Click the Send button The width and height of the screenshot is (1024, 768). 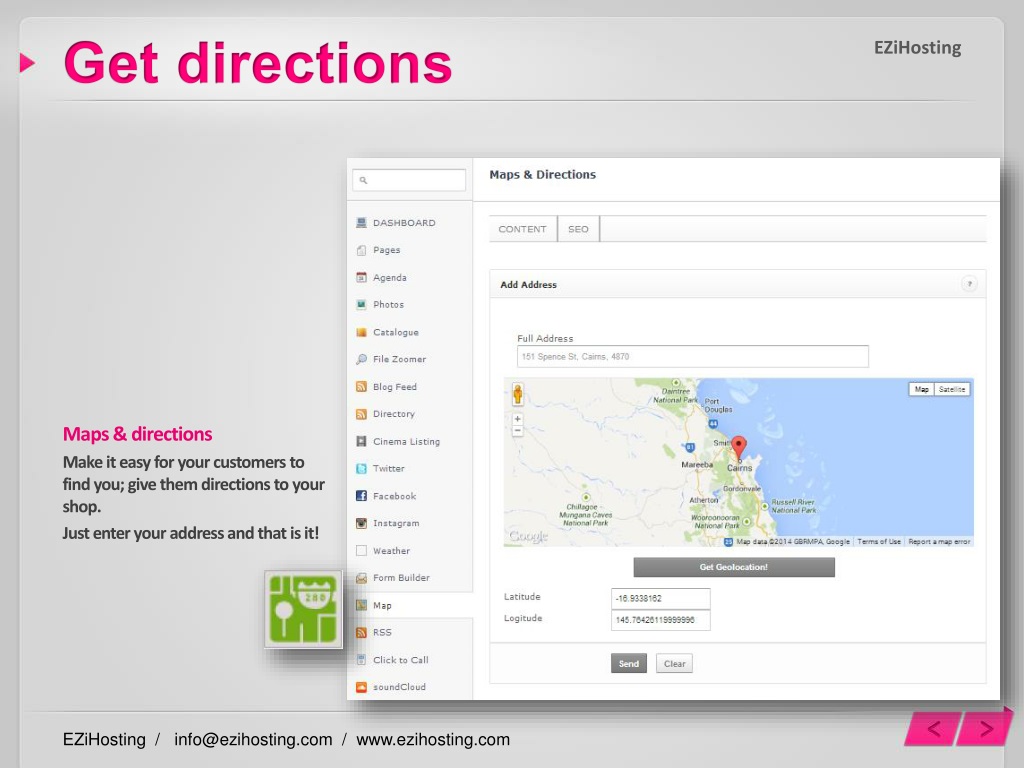pos(629,664)
